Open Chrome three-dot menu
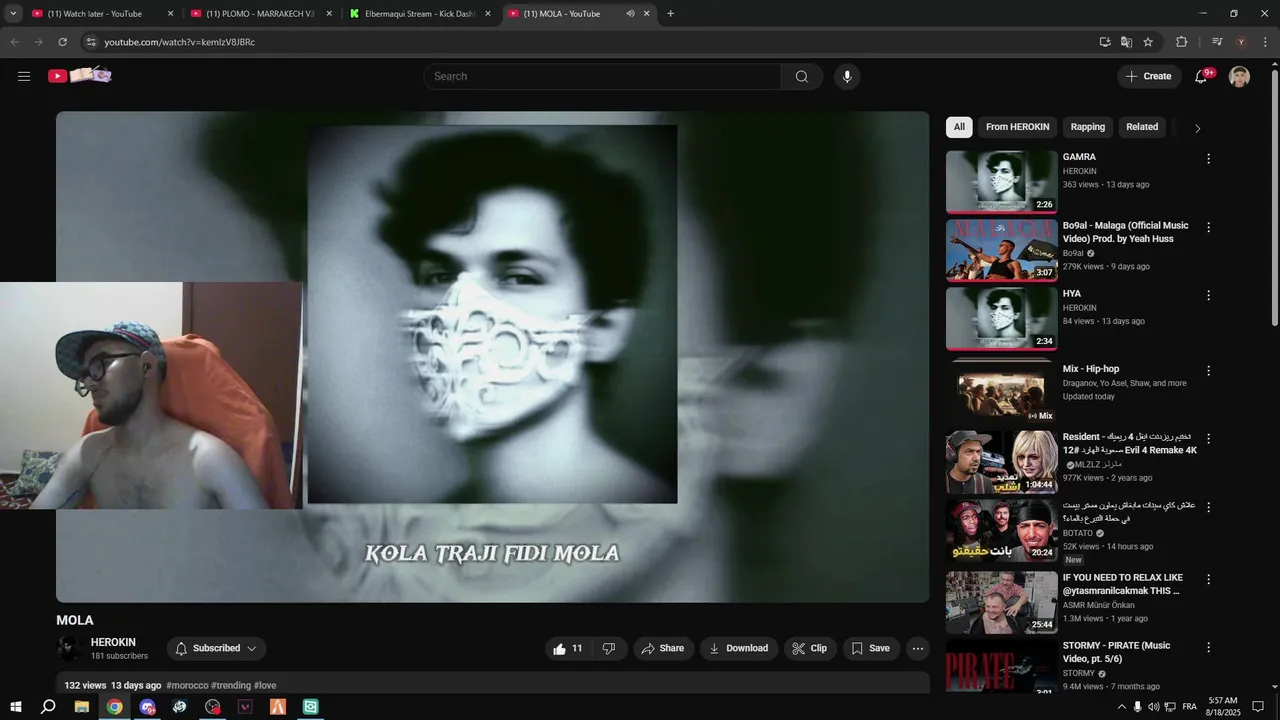Viewport: 1280px width, 720px height. (x=1265, y=42)
